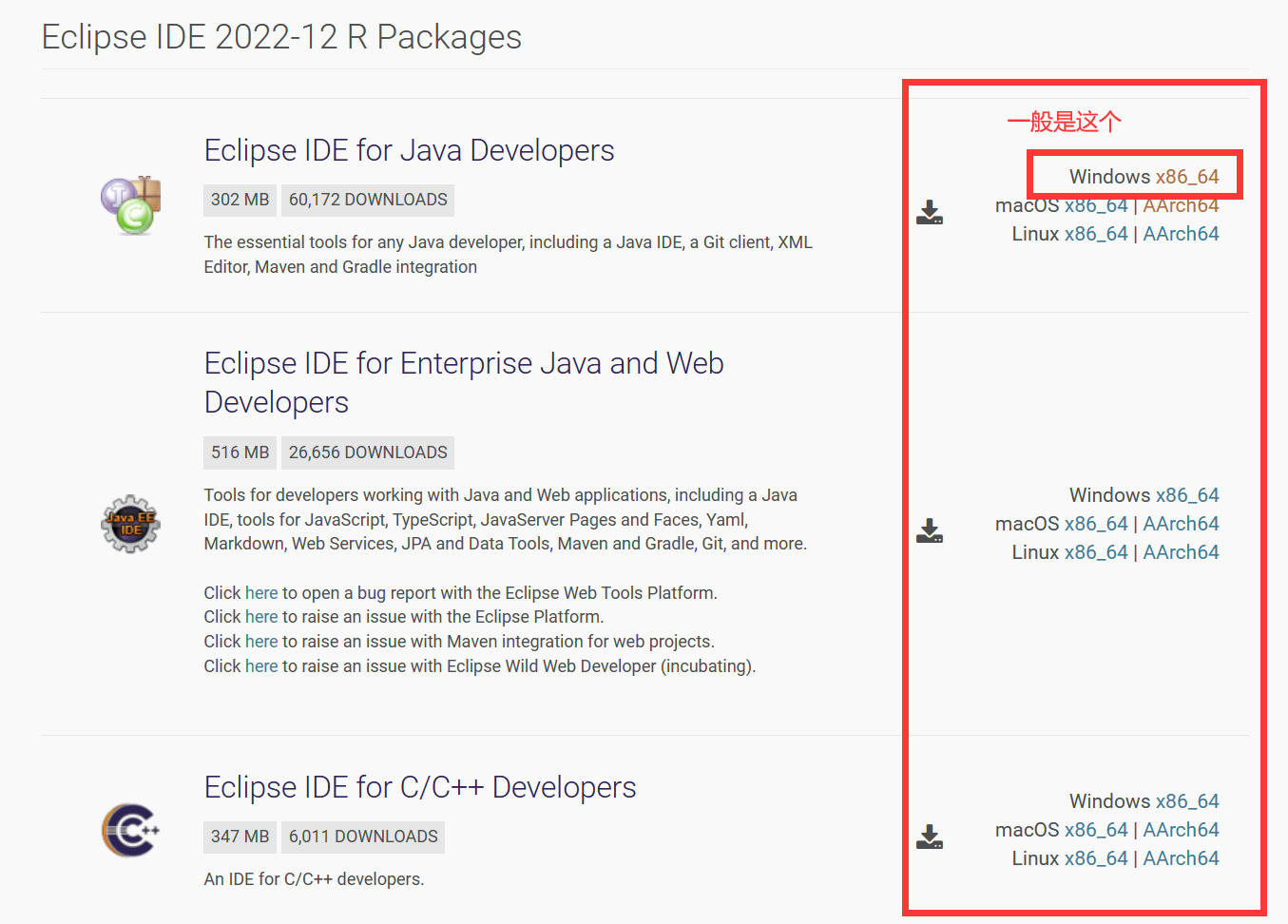Open Eclipse IDE for Java Developers title
1288x924 pixels.
pyautogui.click(x=409, y=150)
